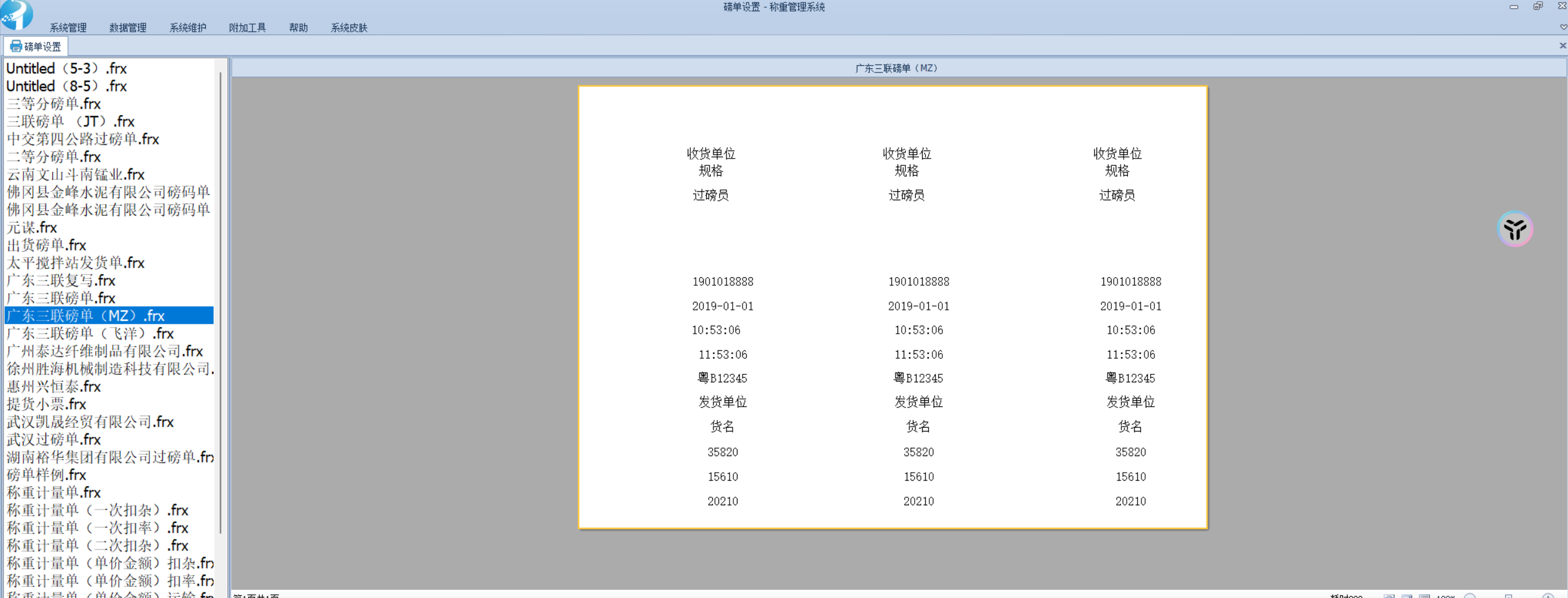
Task: Click the floating assistant icon
Action: (1515, 229)
